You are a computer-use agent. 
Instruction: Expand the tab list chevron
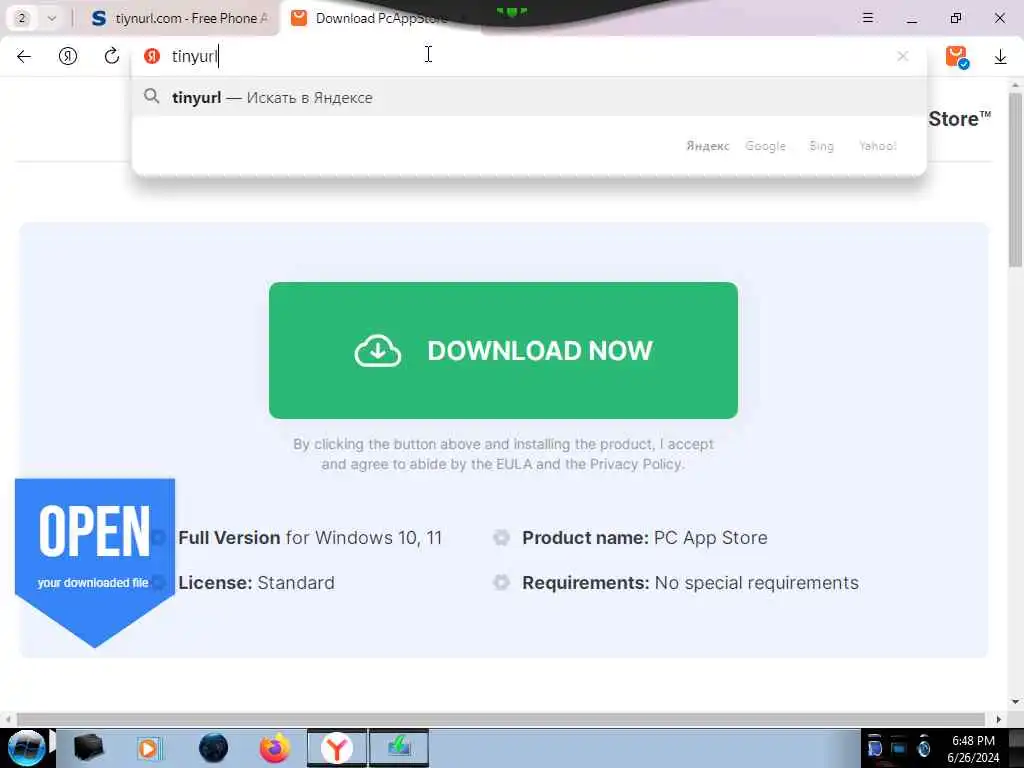[52, 18]
